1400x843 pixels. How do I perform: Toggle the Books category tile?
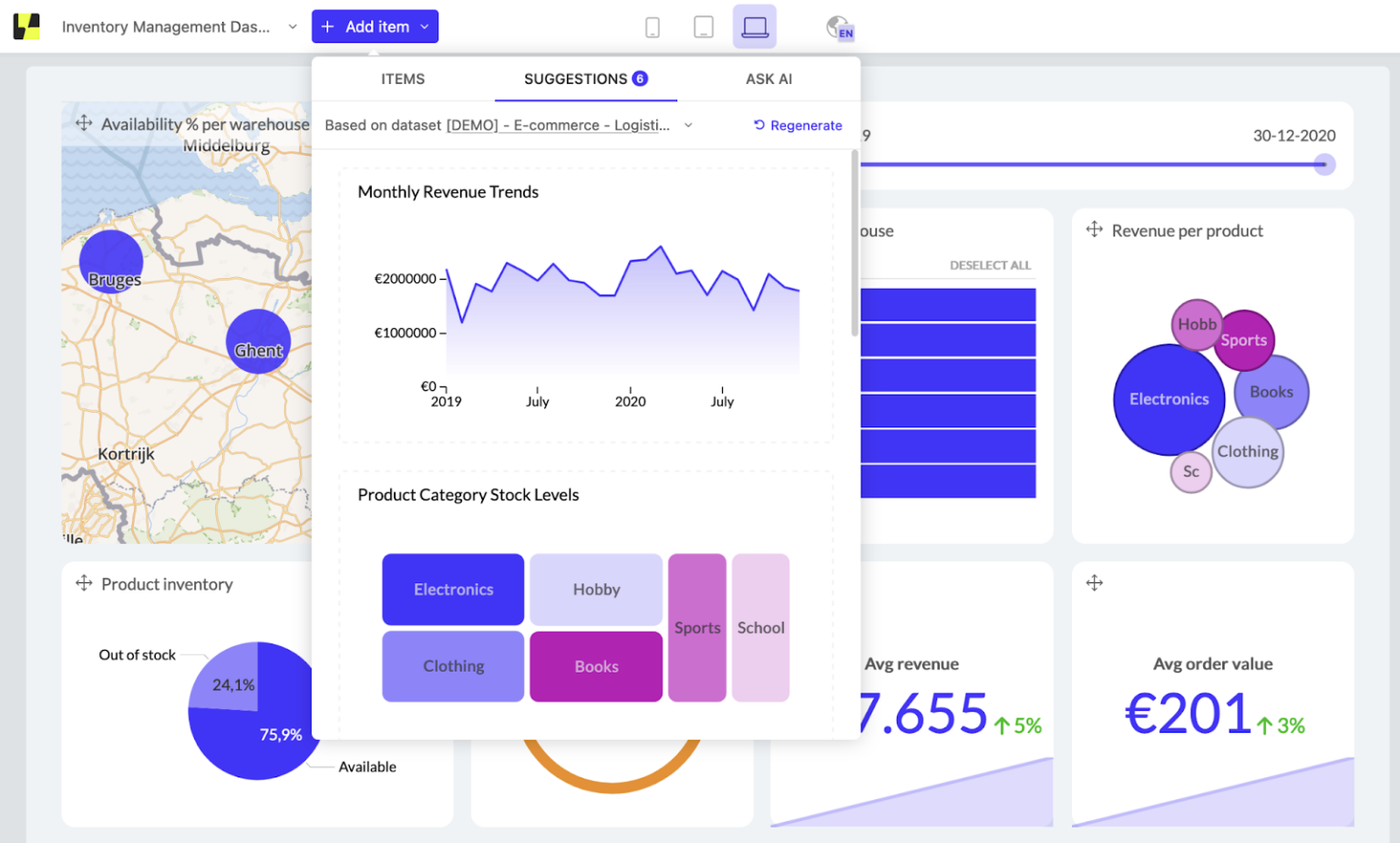click(595, 666)
